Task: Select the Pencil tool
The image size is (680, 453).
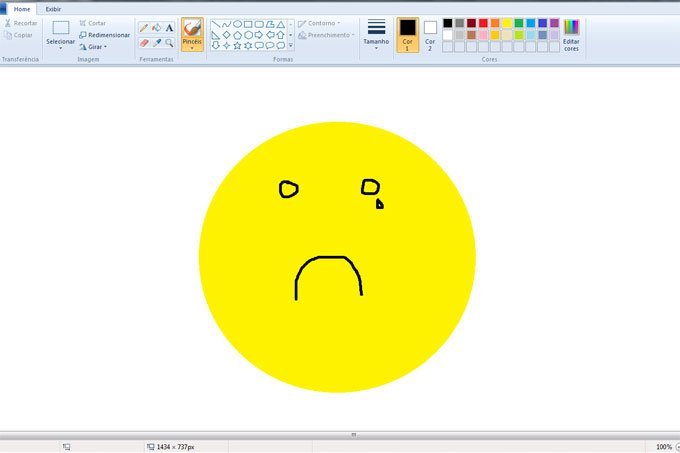Action: coord(144,28)
